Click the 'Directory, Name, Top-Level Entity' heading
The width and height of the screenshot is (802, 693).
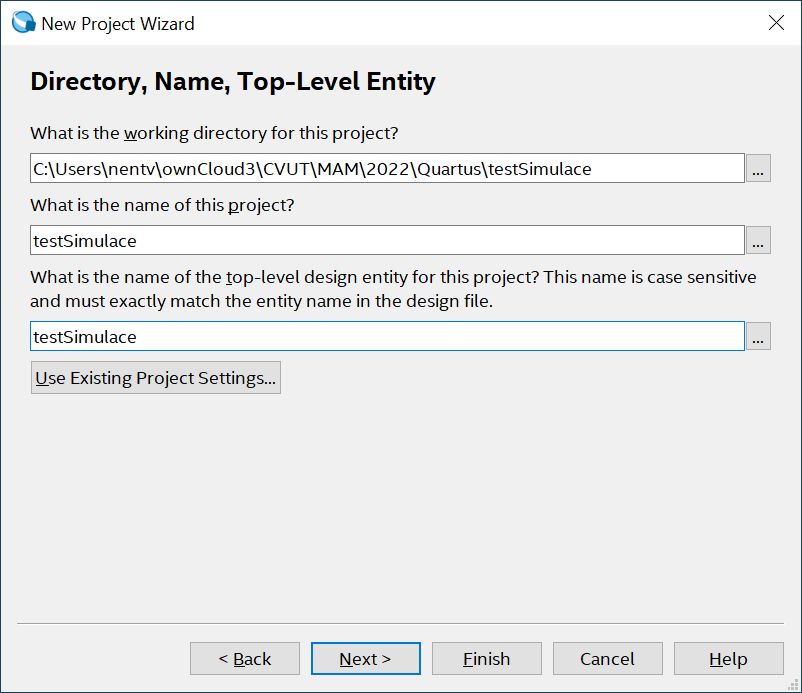(x=233, y=81)
